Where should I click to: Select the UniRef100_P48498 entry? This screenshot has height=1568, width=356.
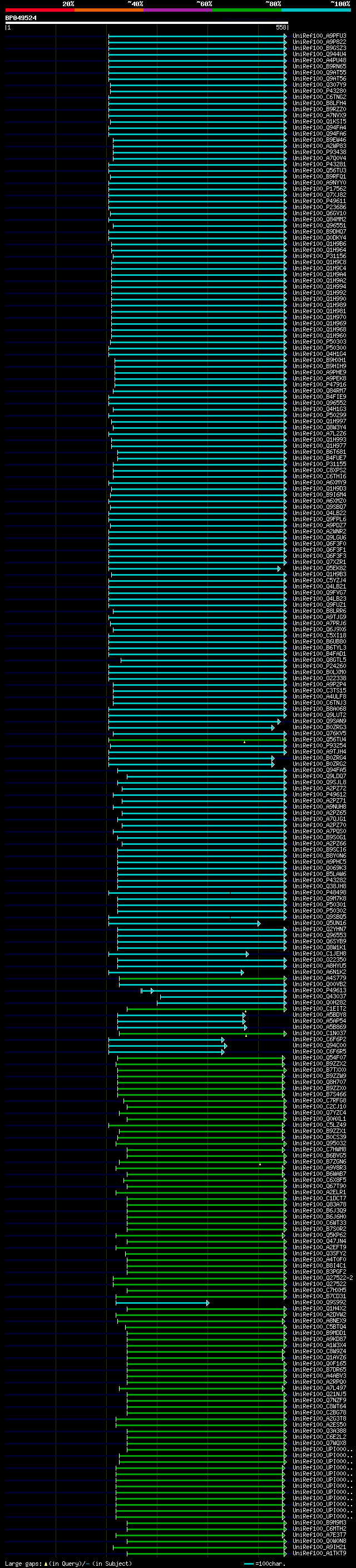tap(319, 892)
